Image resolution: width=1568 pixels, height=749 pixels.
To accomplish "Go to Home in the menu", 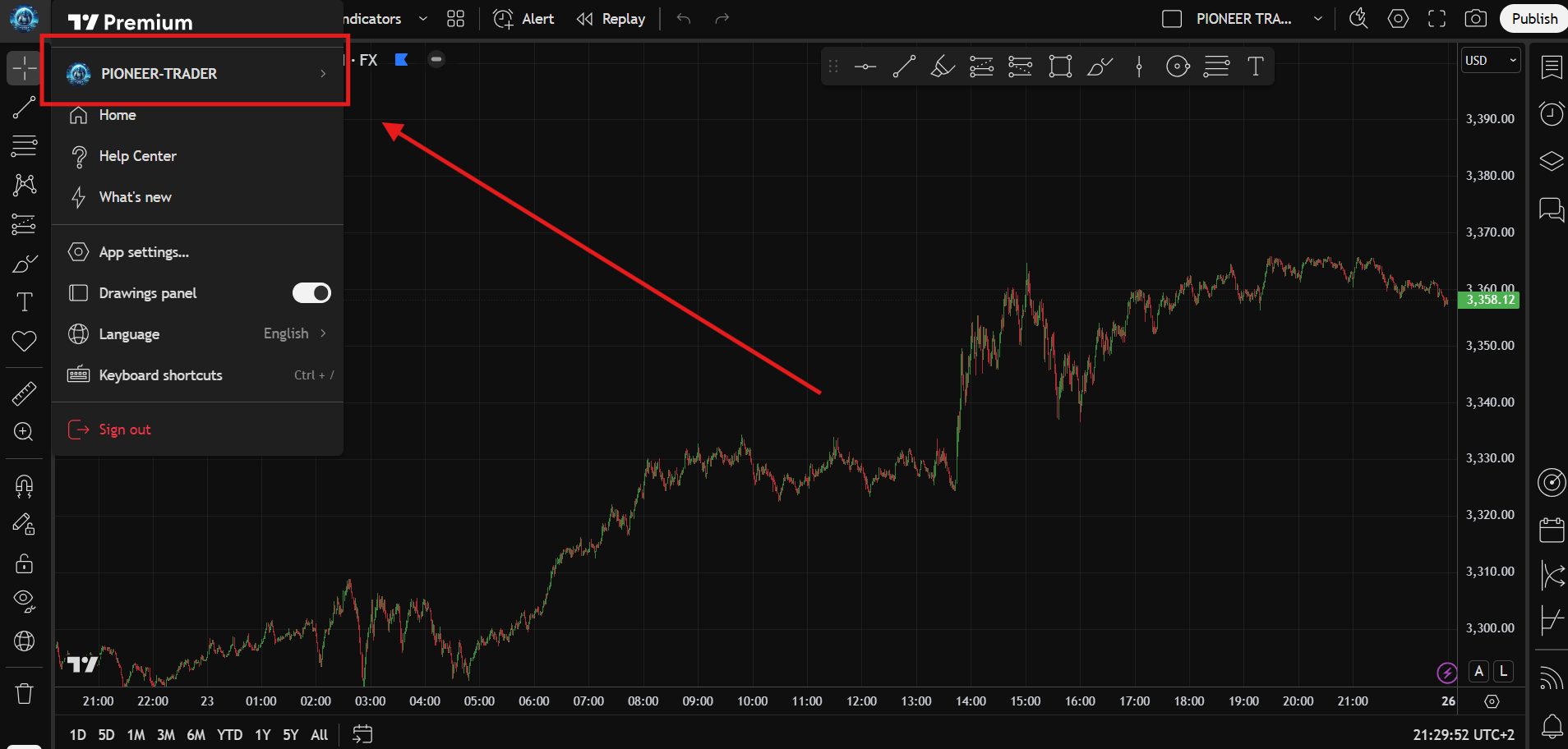I will pyautogui.click(x=197, y=115).
